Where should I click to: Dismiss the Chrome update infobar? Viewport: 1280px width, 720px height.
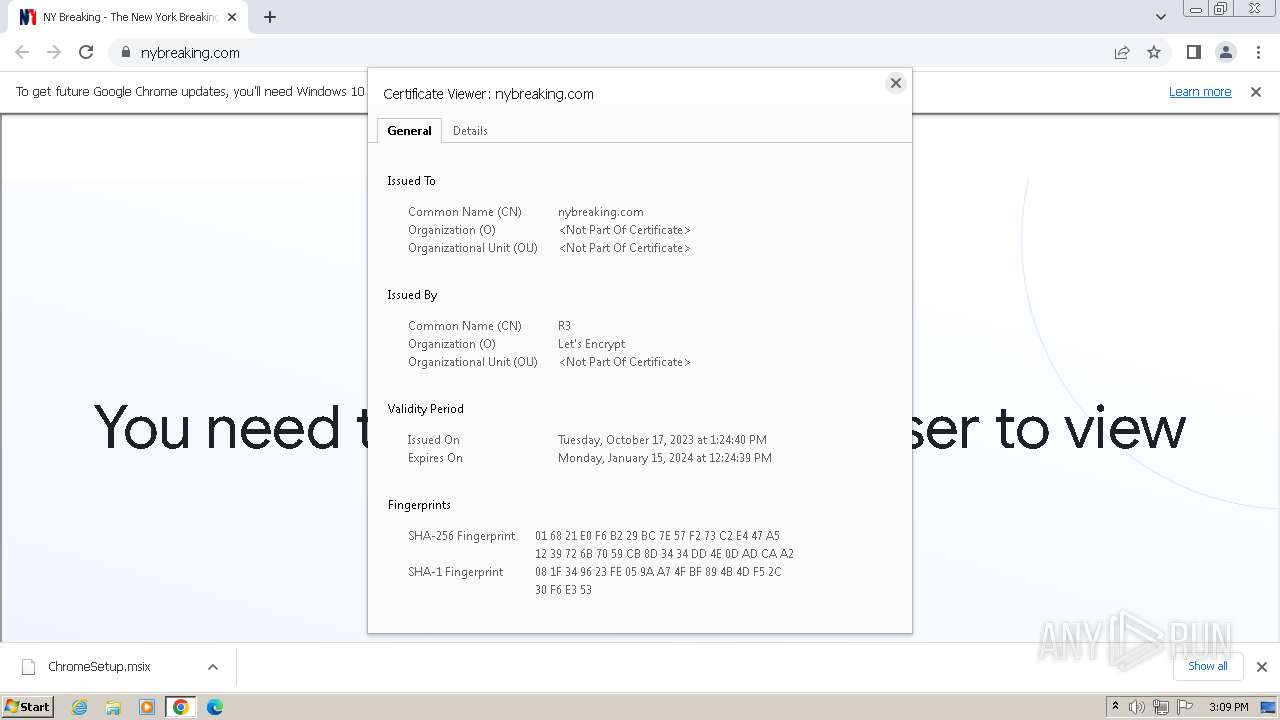[x=1256, y=92]
